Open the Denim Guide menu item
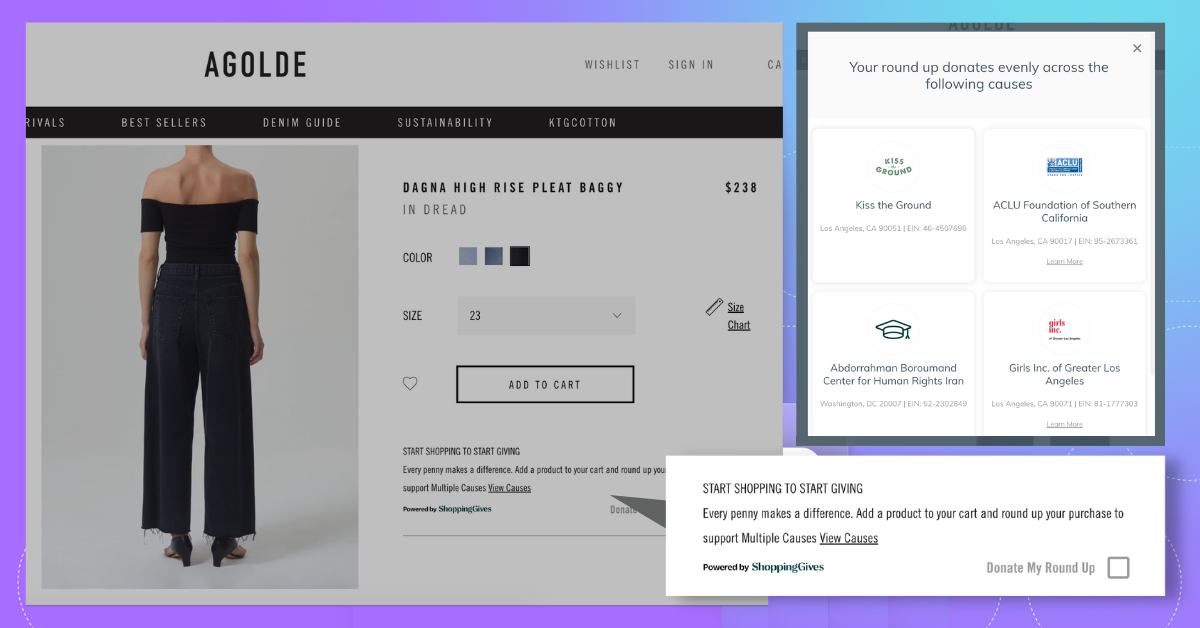The height and width of the screenshot is (628, 1200). (302, 123)
